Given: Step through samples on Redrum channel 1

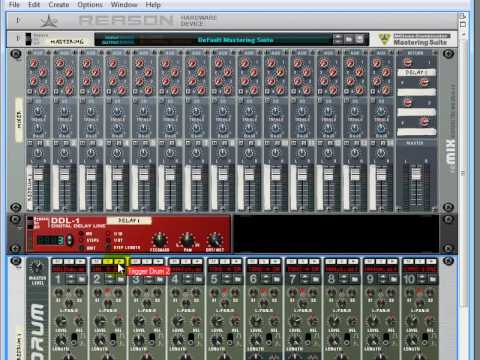Looking at the screenshot, I should tap(71, 279).
